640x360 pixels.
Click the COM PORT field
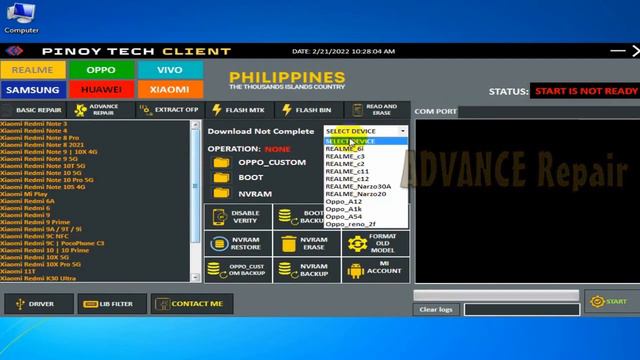pos(549,111)
